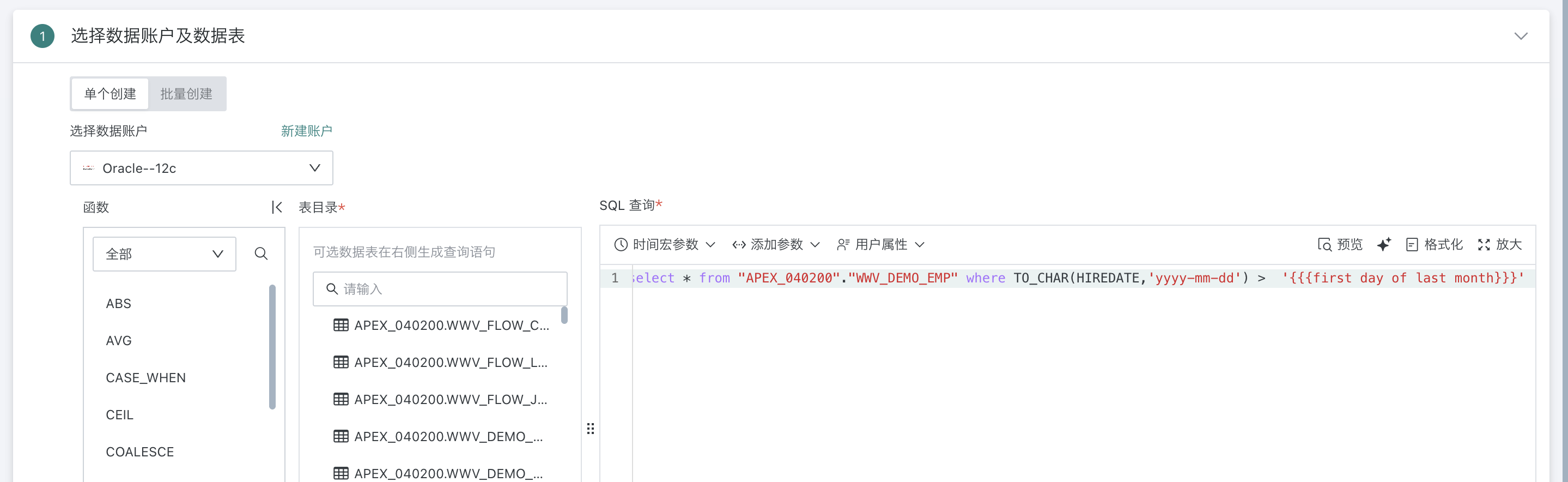The height and width of the screenshot is (482, 1568).
Task: Click the 格式化 format button
Action: [x=1434, y=245]
